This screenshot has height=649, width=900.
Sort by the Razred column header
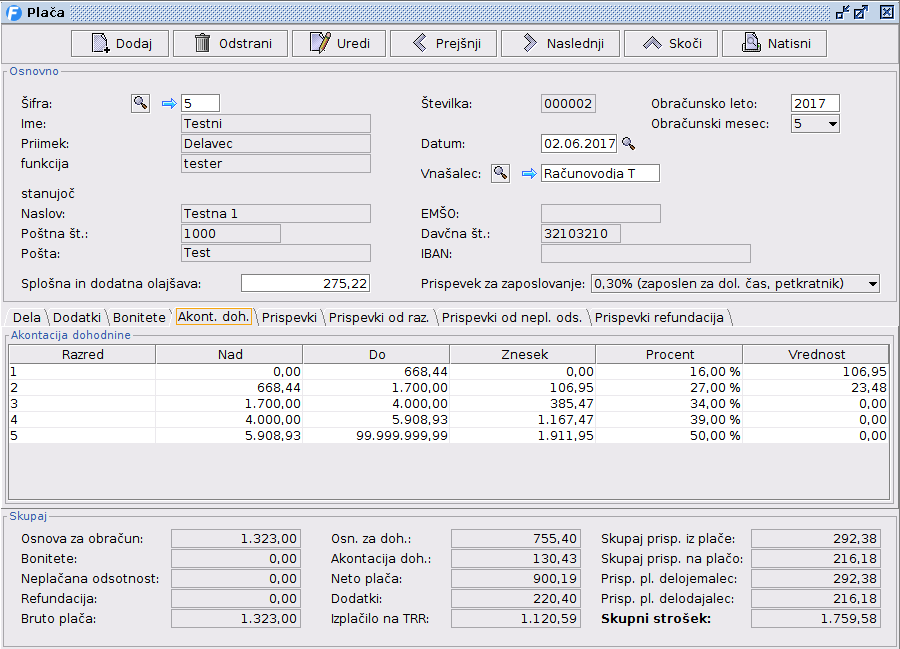pyautogui.click(x=83, y=355)
